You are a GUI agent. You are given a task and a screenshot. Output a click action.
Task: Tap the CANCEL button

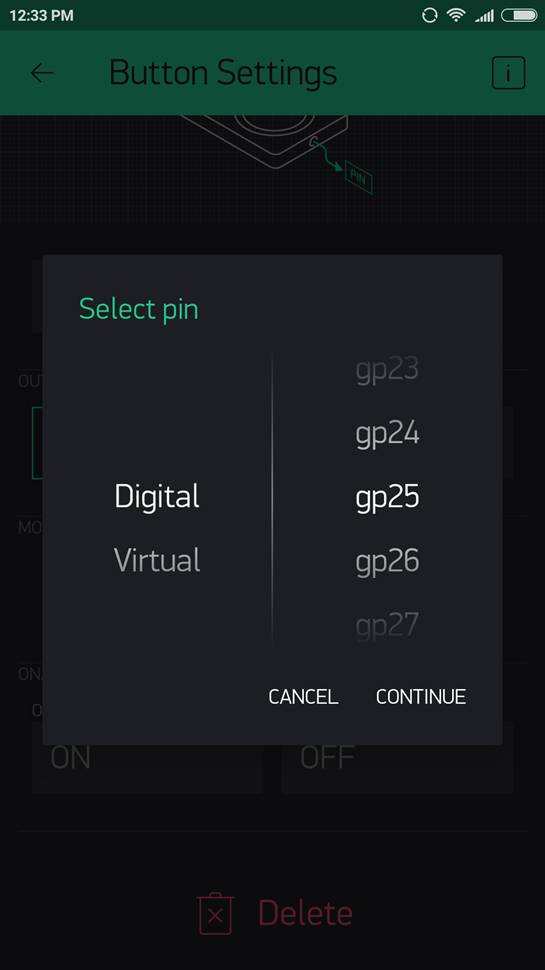tap(303, 697)
